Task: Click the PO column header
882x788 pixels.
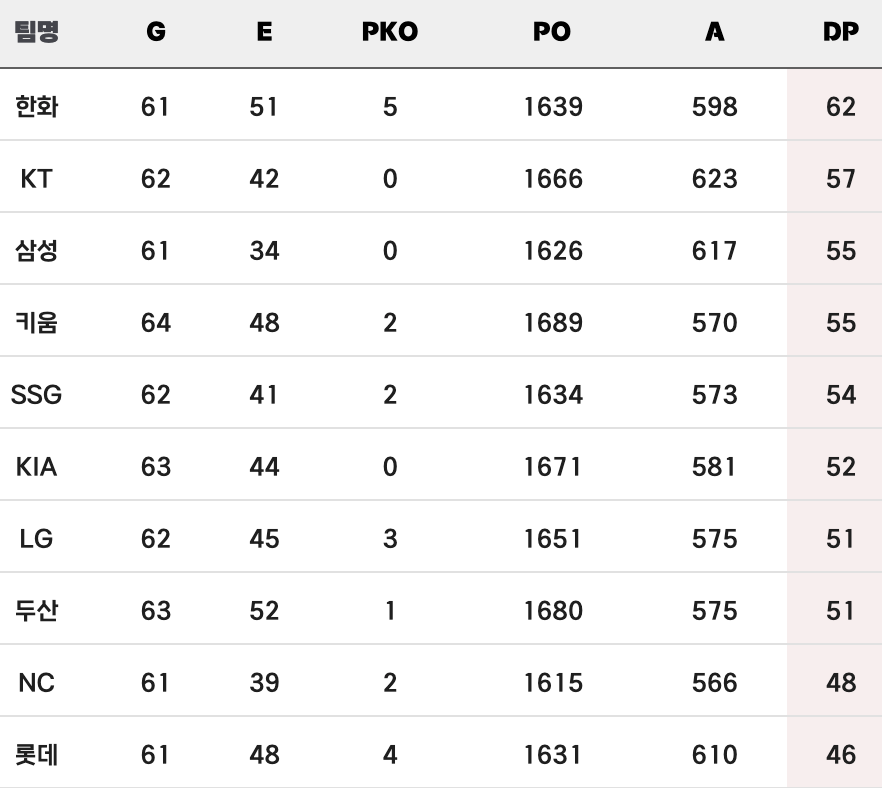Action: pyautogui.click(x=552, y=31)
